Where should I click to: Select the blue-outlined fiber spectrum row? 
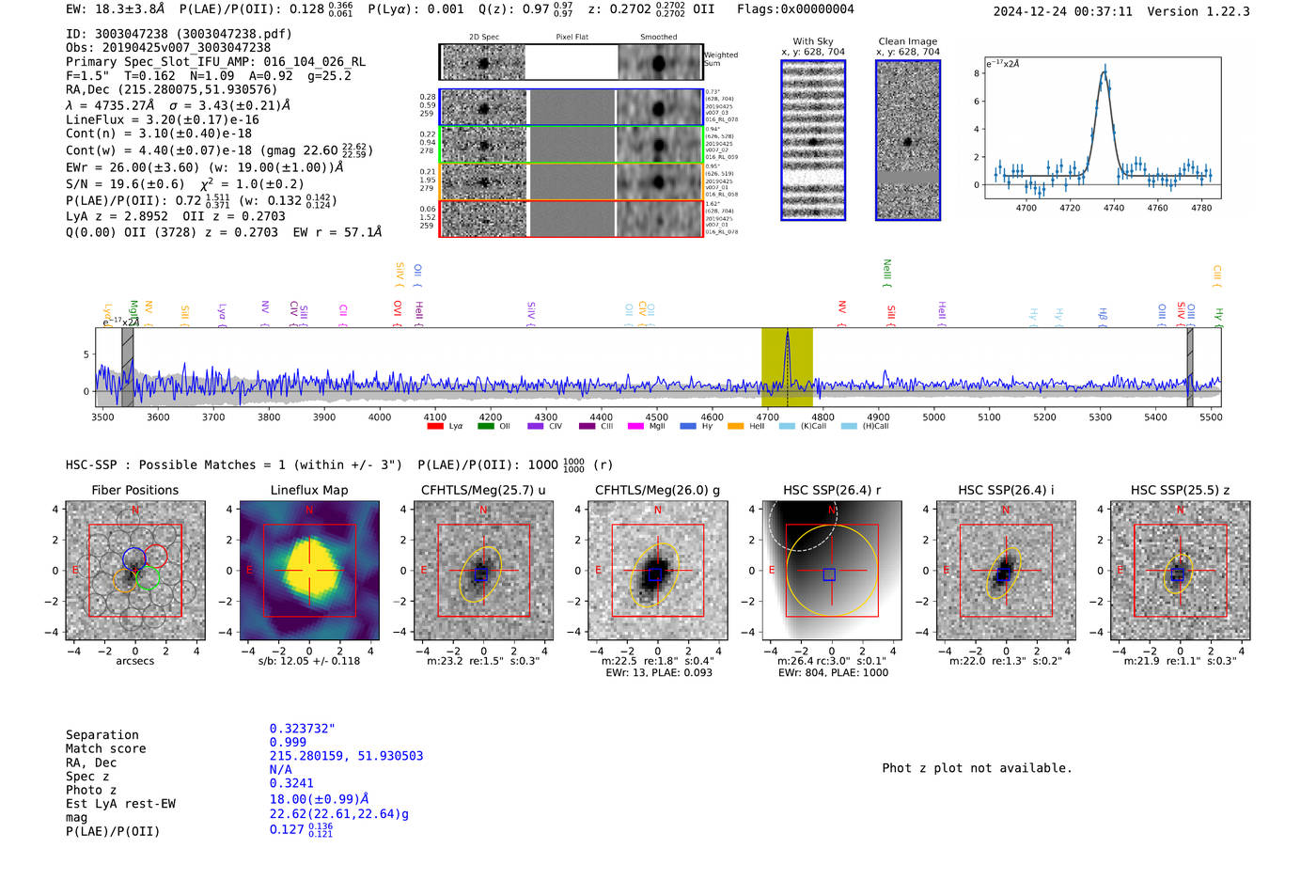pyautogui.click(x=572, y=107)
